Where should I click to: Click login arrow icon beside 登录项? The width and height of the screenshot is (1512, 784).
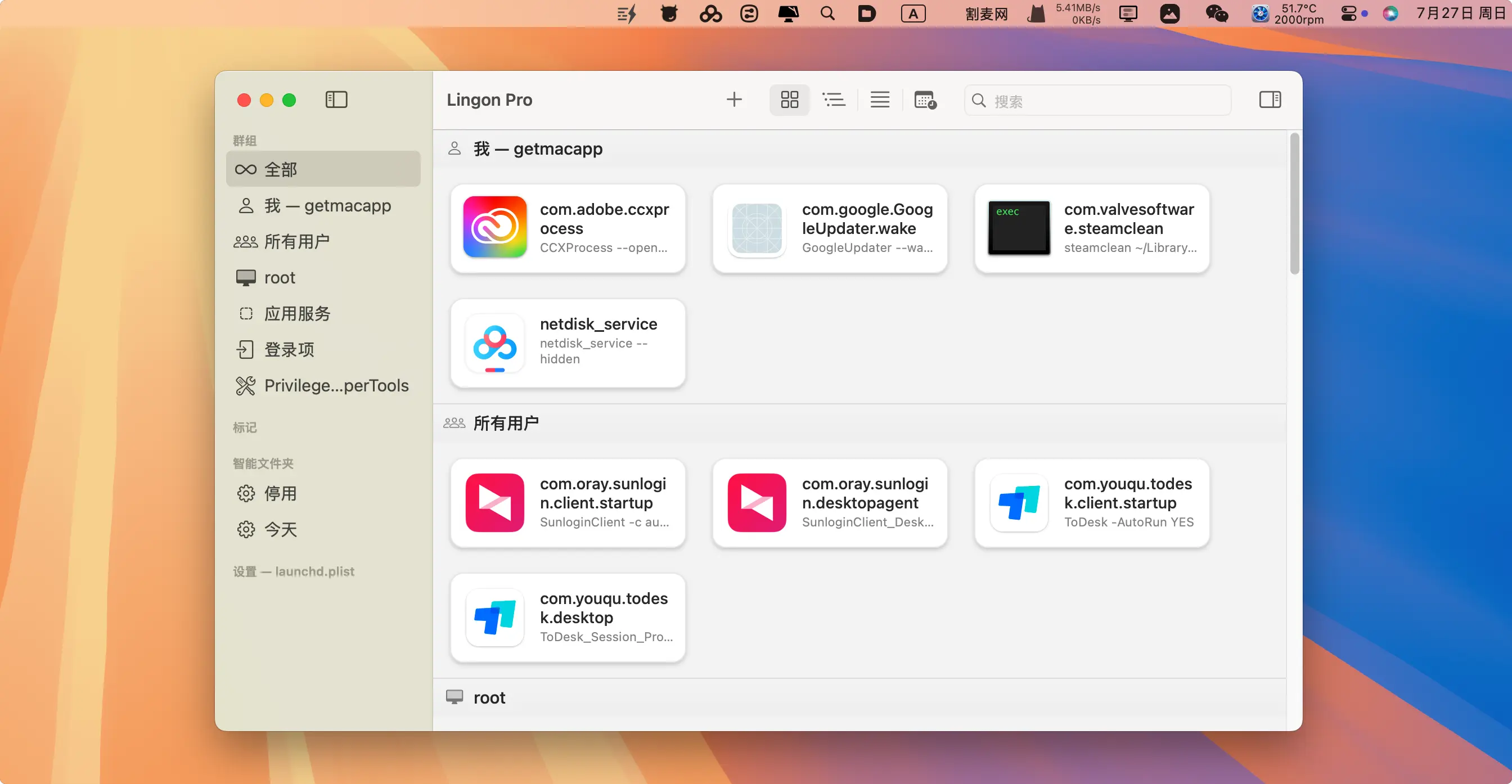coord(245,349)
